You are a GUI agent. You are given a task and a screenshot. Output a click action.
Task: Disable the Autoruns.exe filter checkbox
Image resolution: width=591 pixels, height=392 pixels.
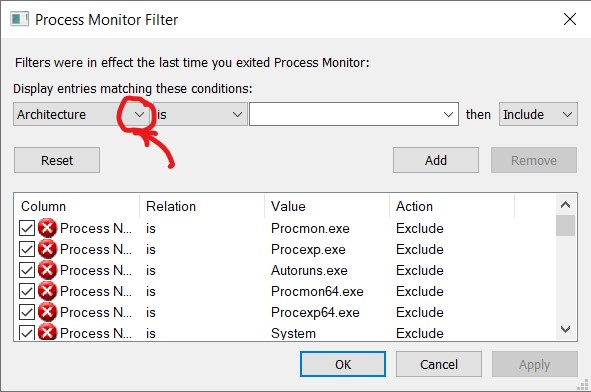(27, 270)
